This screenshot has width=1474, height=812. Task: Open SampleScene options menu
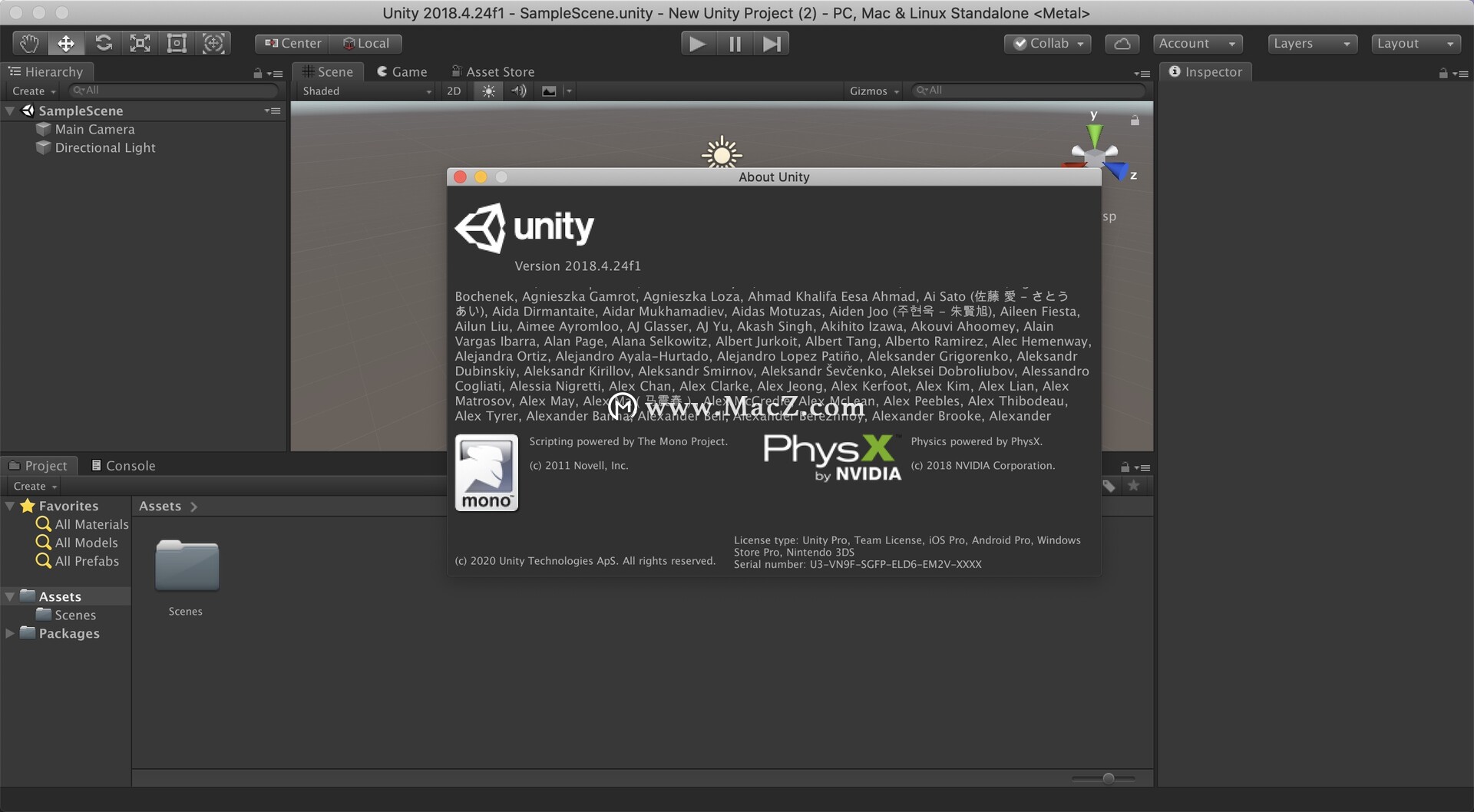273,111
